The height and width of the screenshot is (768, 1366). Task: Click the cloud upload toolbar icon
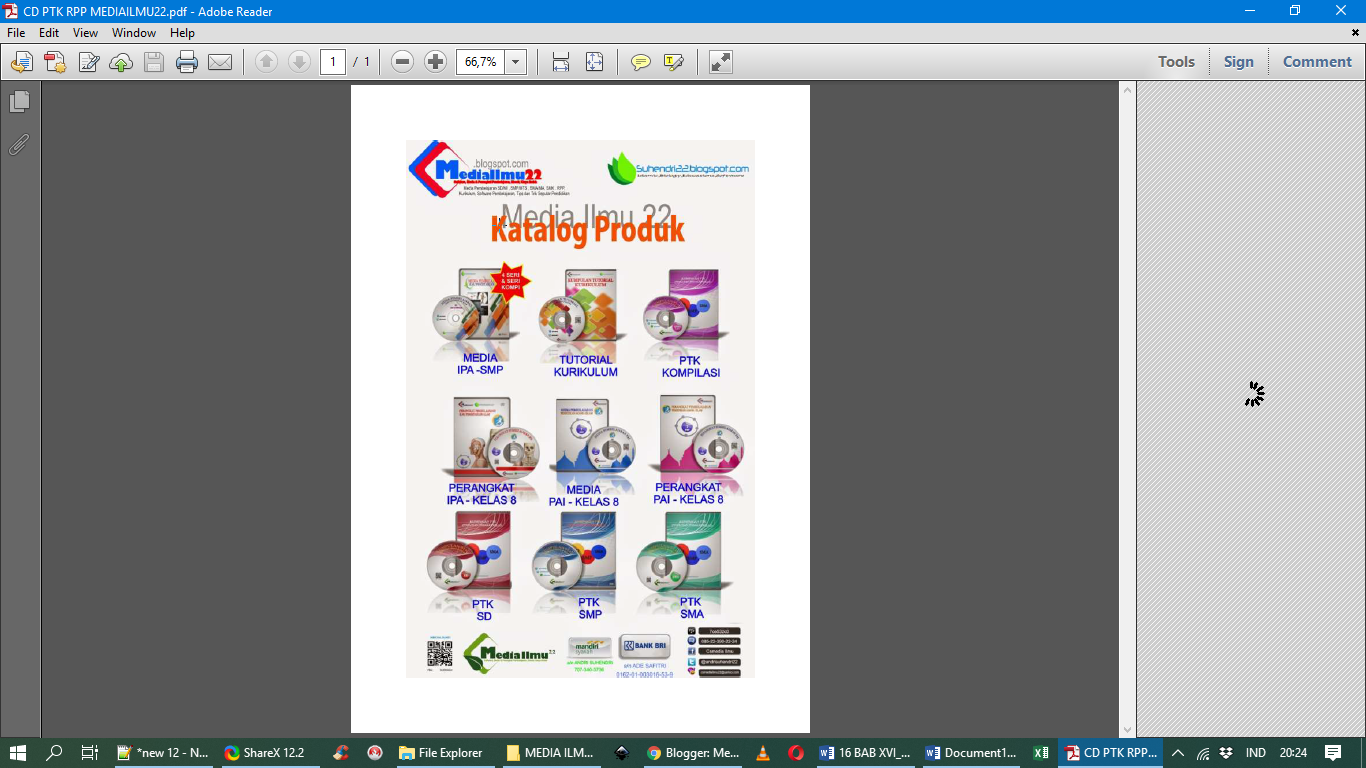click(x=121, y=62)
